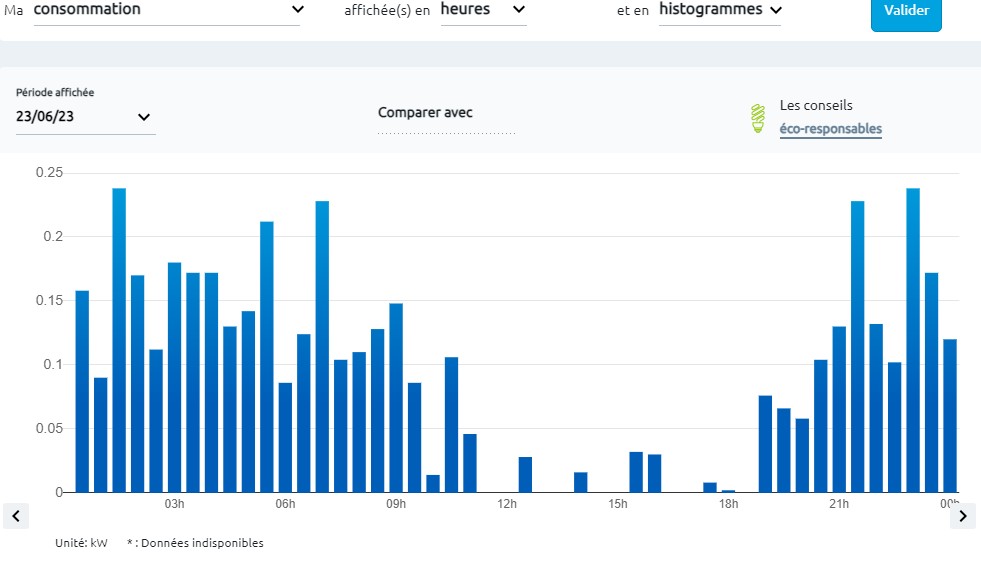Click the tall bar just after 06h
This screenshot has width=981, height=561.
click(322, 346)
